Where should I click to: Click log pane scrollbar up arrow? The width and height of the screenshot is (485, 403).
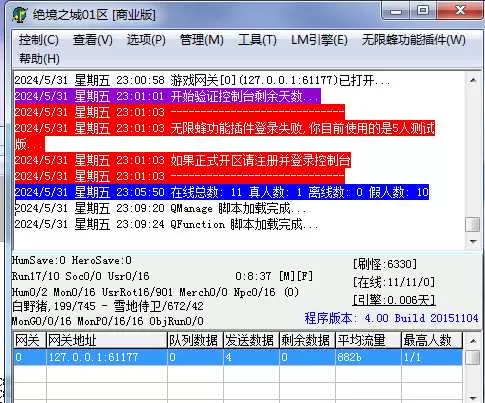point(472,80)
